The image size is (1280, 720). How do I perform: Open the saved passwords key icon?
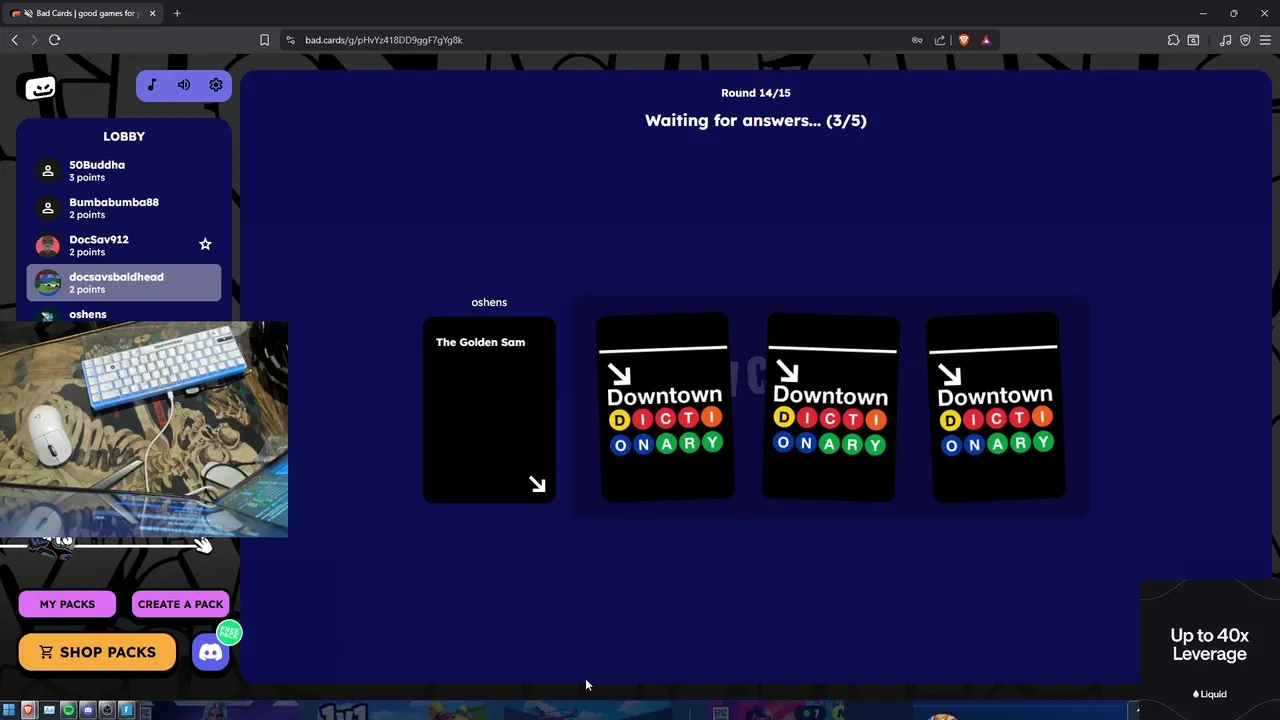click(x=917, y=40)
